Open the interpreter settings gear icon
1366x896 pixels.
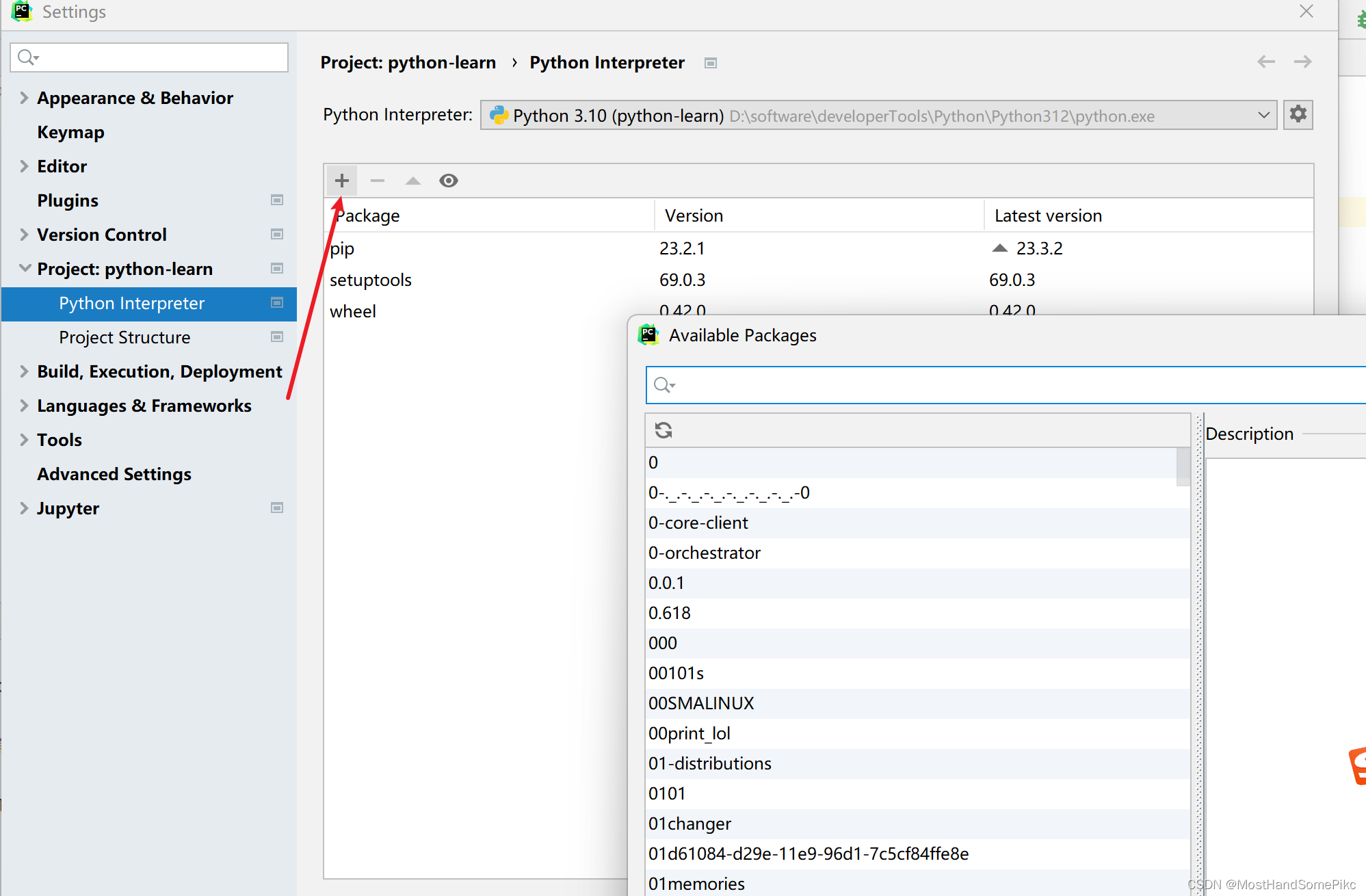(x=1298, y=114)
